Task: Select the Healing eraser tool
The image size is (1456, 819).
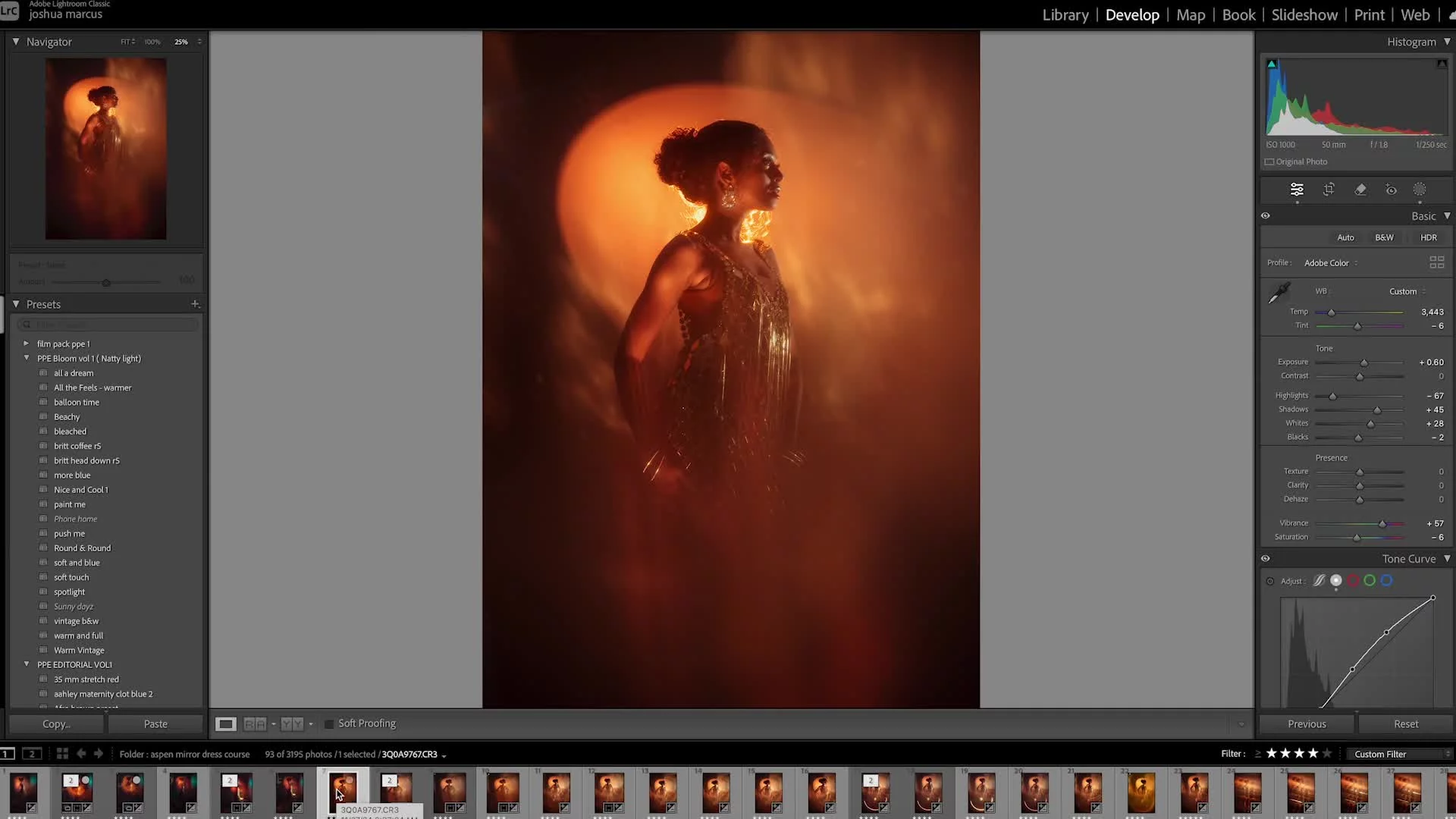Action: coord(1360,190)
